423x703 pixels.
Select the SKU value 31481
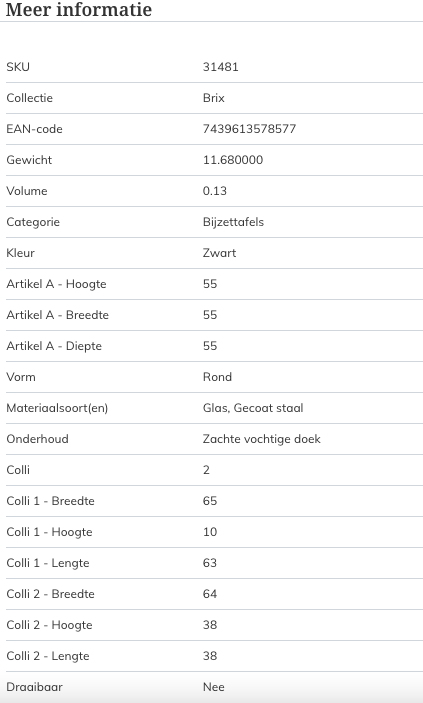pos(220,67)
